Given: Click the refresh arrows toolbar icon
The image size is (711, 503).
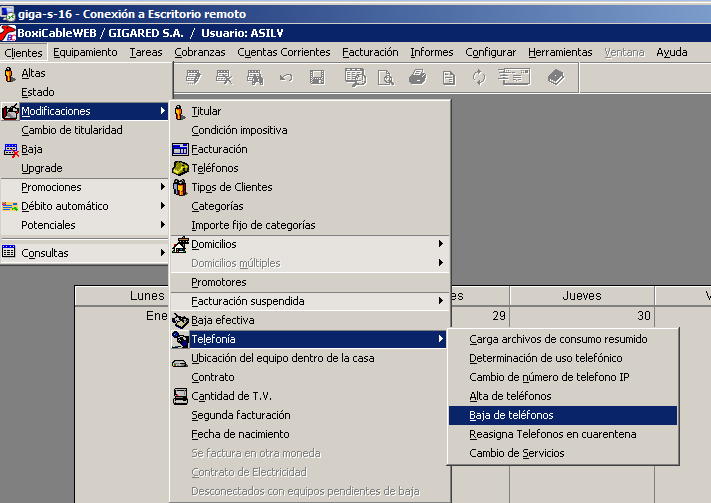Looking at the screenshot, I should 479,78.
